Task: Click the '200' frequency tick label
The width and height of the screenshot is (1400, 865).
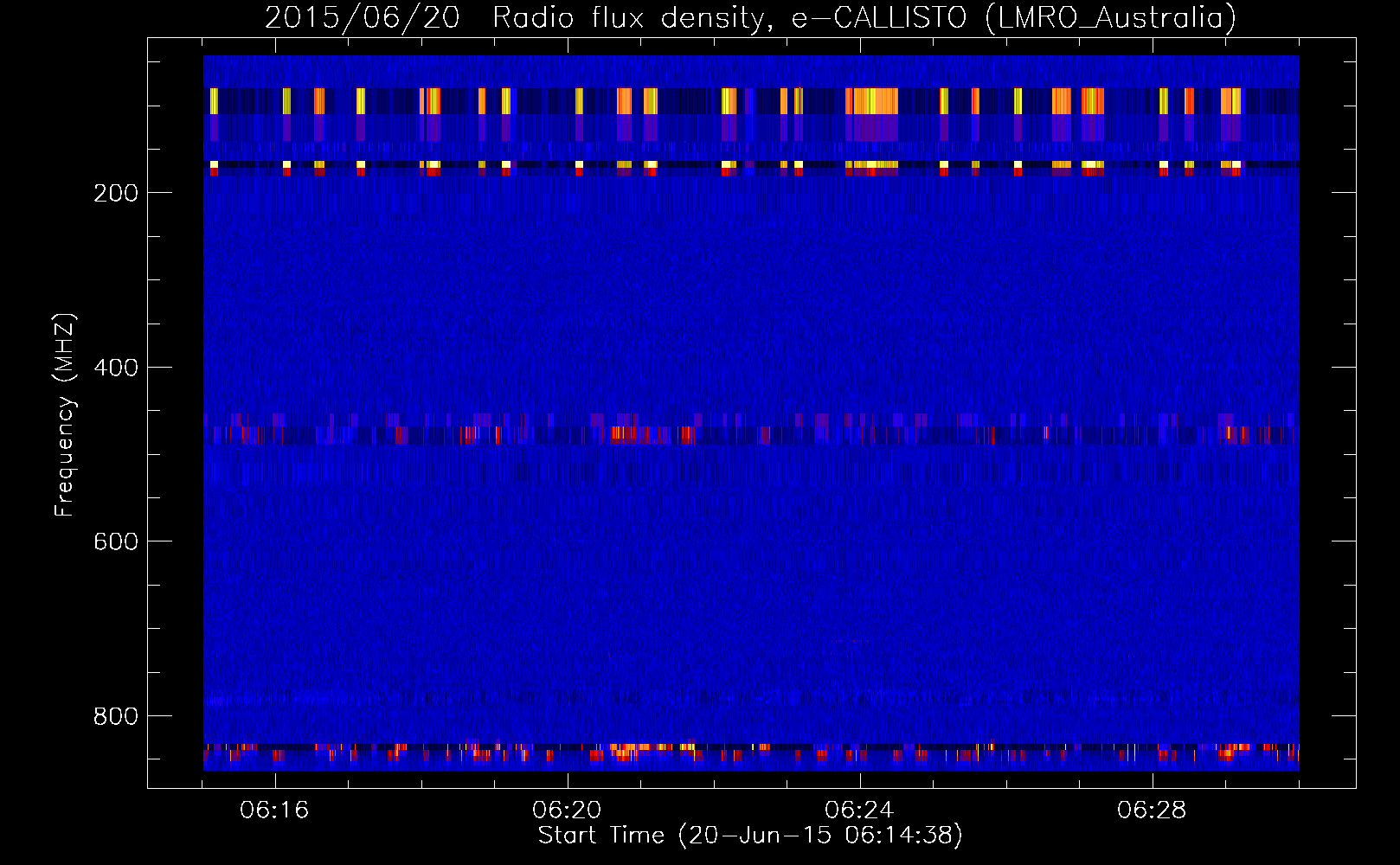Action: [x=116, y=193]
